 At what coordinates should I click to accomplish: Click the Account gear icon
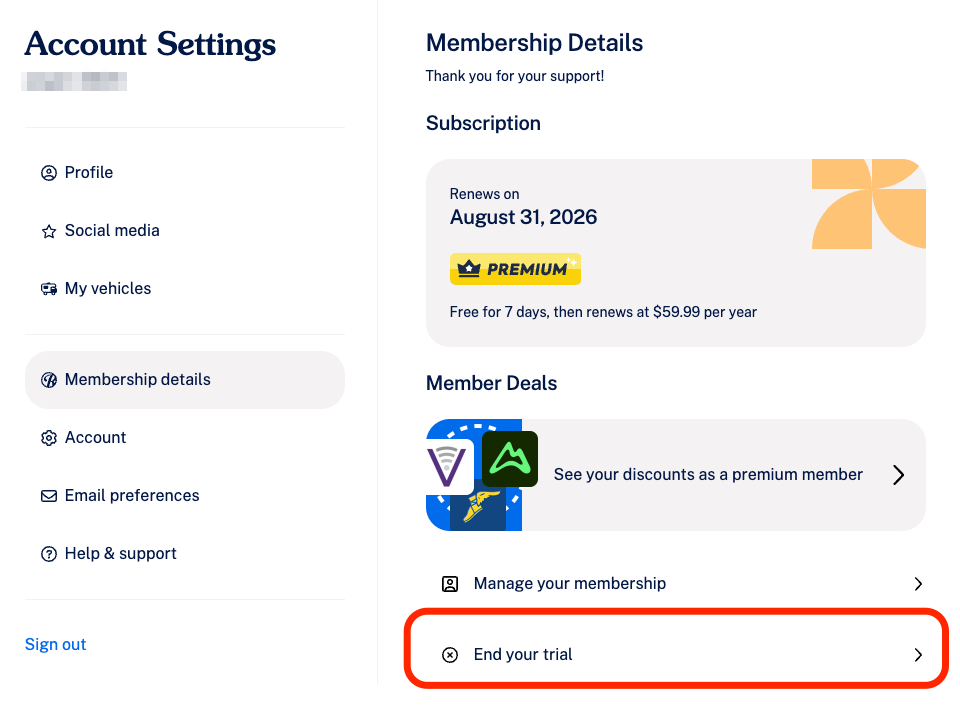pos(49,438)
